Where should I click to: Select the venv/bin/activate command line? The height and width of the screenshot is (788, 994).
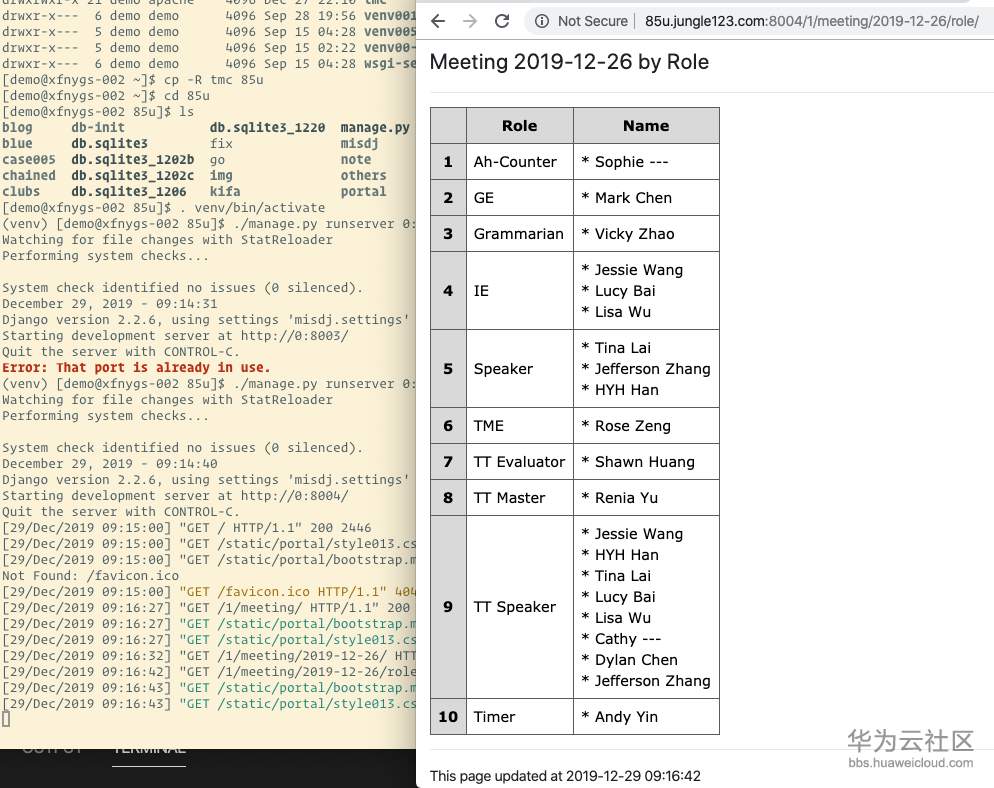click(164, 208)
